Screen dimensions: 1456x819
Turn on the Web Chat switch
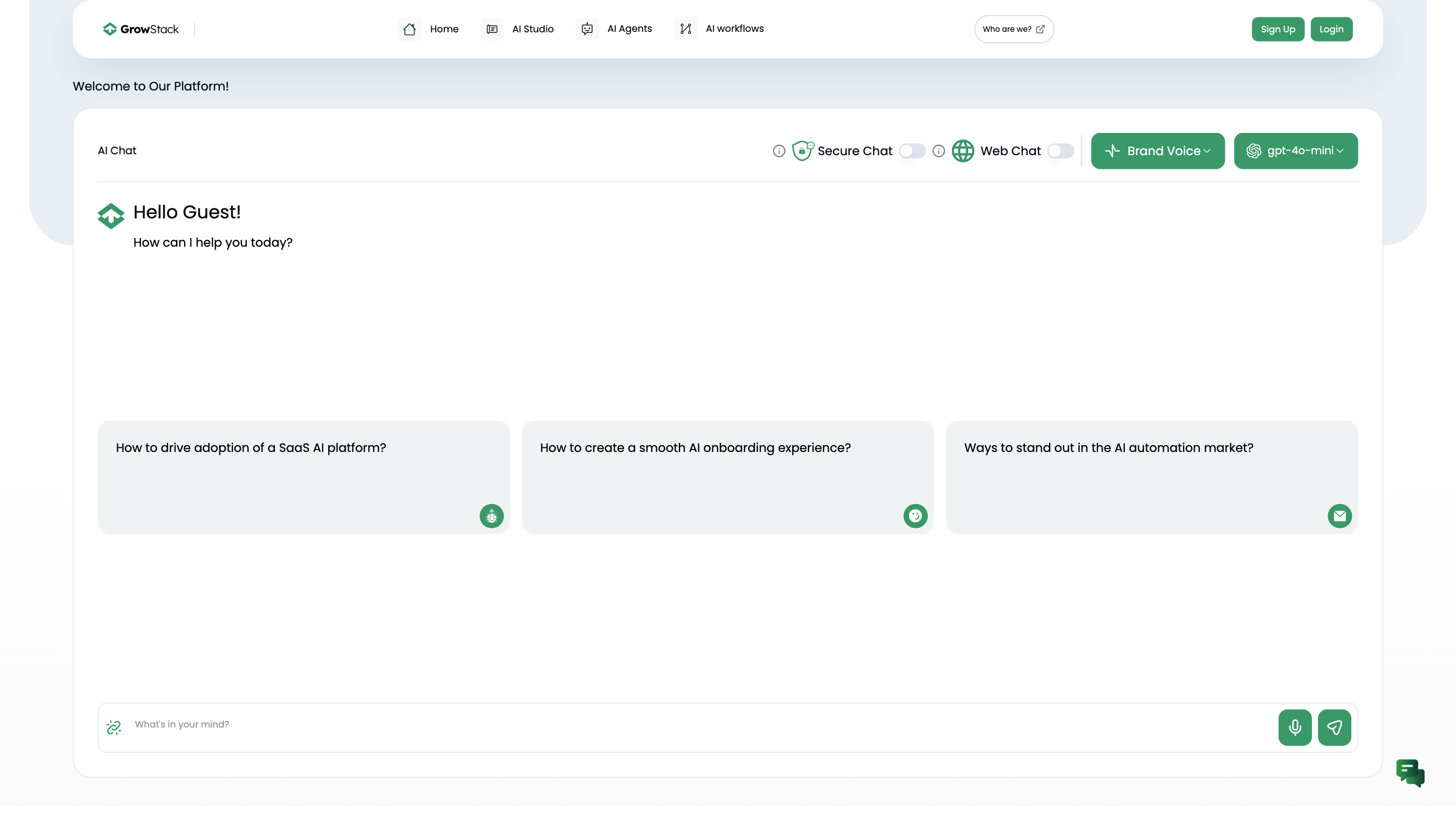[1060, 151]
